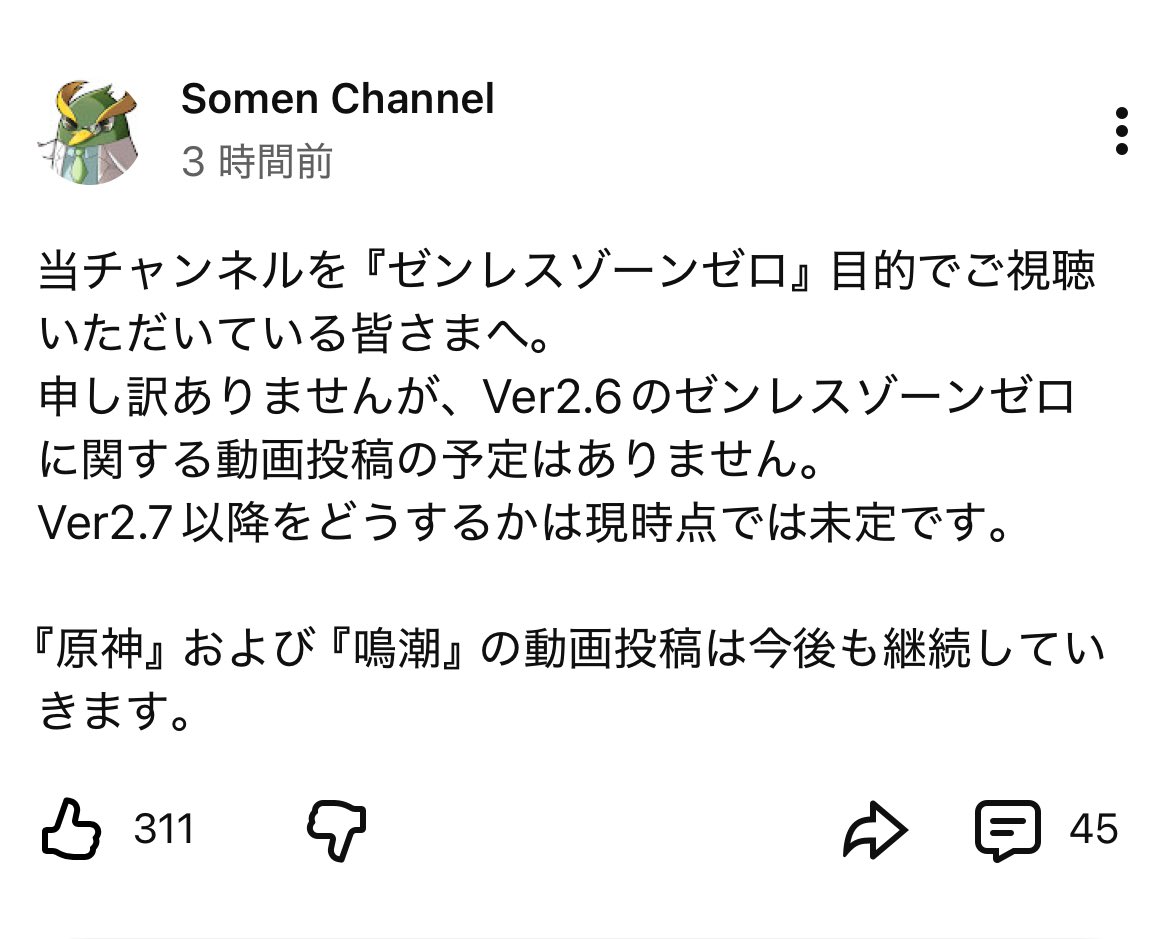Share this post using the arrow icon
This screenshot has width=1169, height=939.
point(875,829)
